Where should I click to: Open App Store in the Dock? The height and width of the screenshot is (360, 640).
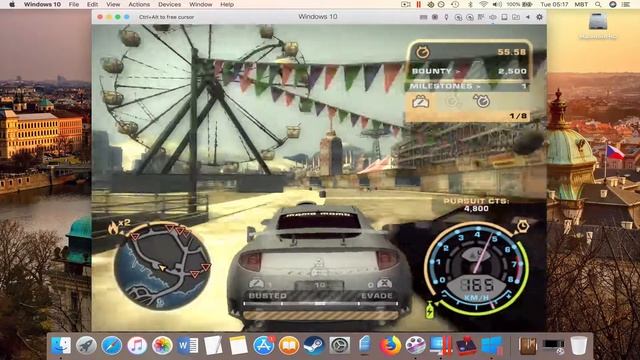(264, 346)
